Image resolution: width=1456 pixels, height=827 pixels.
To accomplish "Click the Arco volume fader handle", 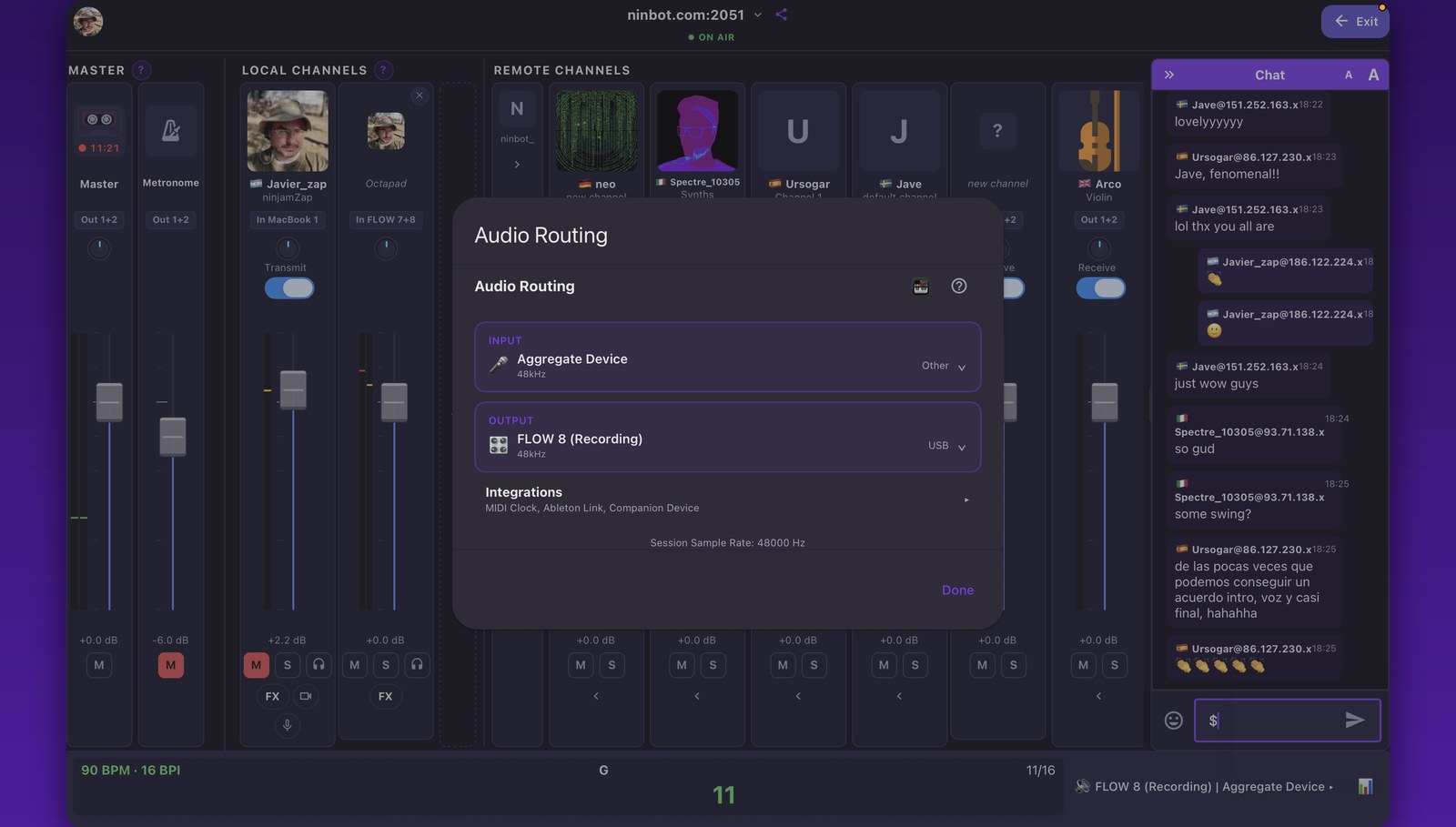I will [x=1105, y=402].
